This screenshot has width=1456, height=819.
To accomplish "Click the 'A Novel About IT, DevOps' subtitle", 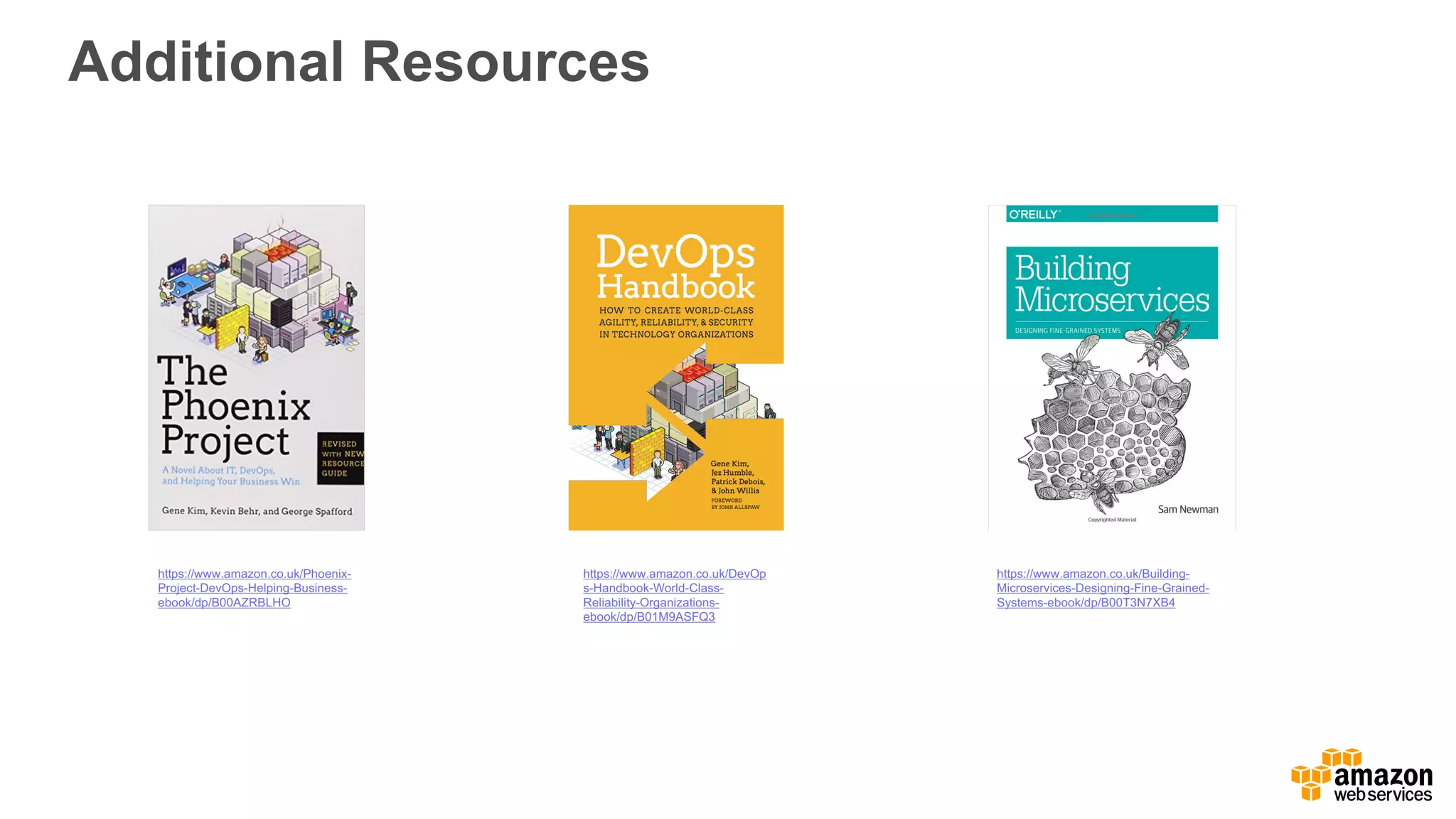I will [x=231, y=476].
